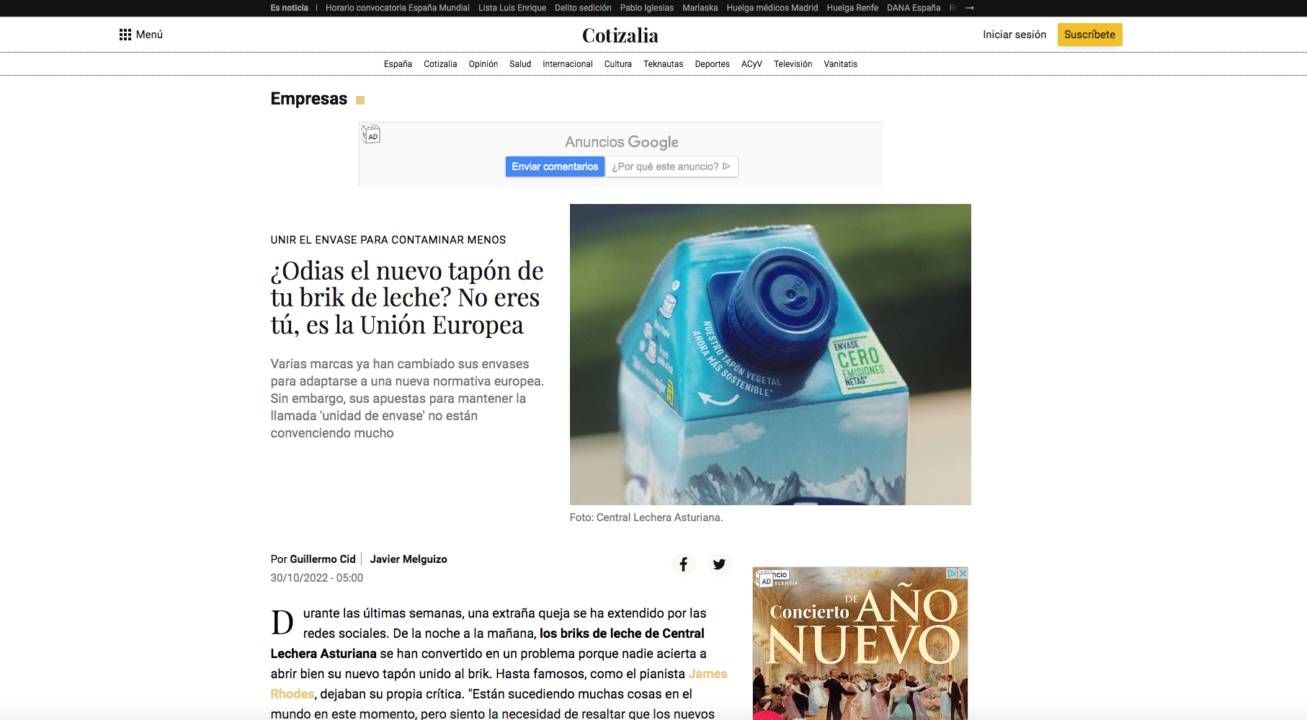Click bold text 'los briks de leche de Central'
1307x720 pixels.
pos(622,633)
